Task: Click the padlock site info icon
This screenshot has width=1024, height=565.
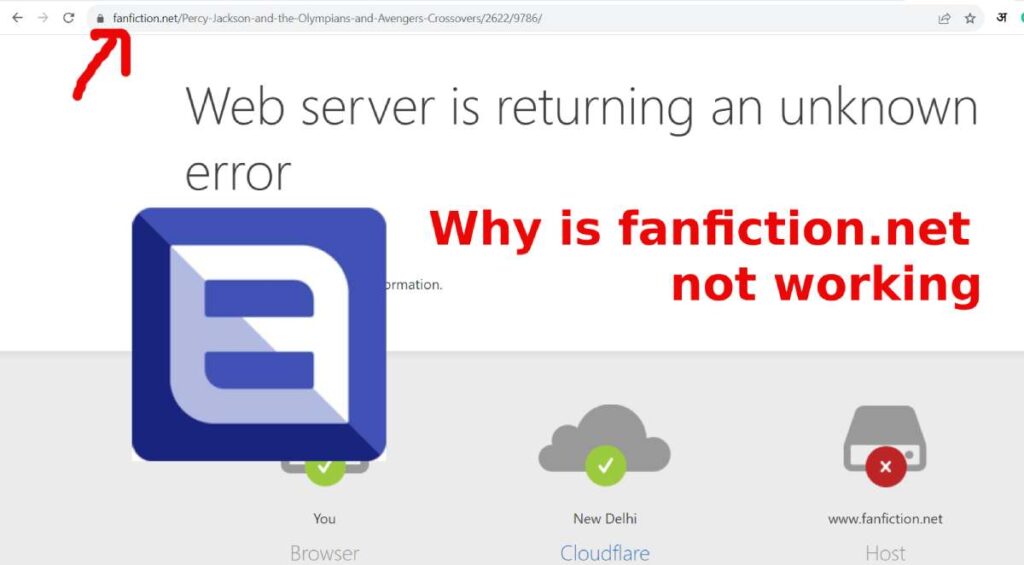Action: [x=100, y=18]
